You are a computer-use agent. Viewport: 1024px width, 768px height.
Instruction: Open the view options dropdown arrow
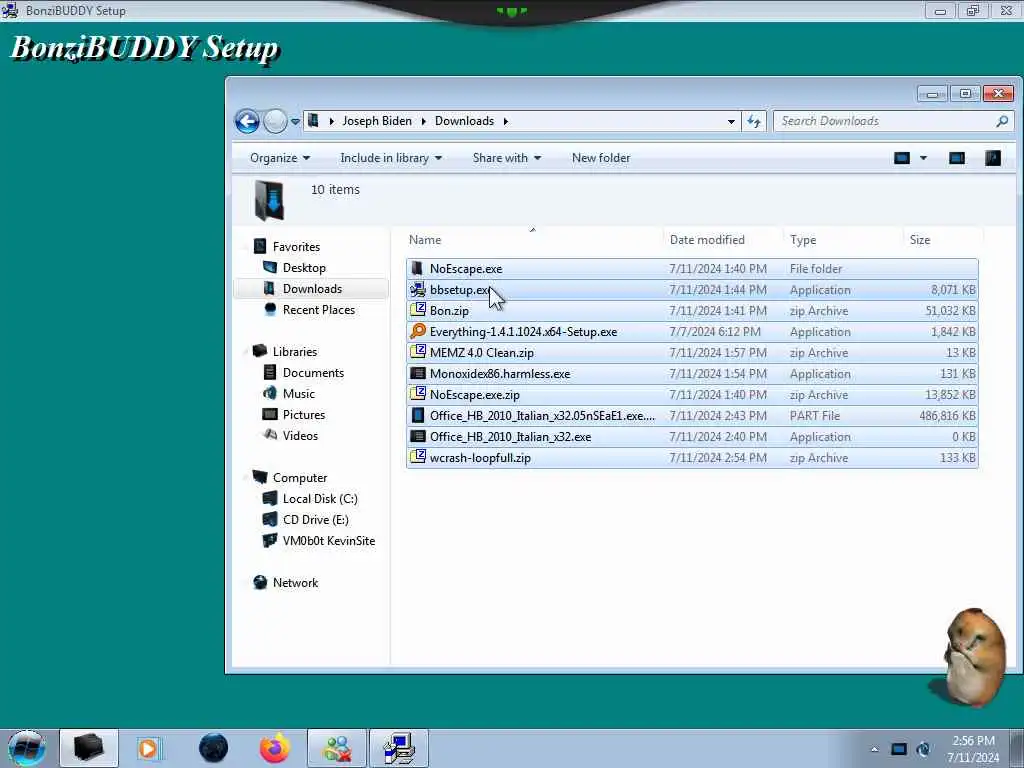click(923, 158)
